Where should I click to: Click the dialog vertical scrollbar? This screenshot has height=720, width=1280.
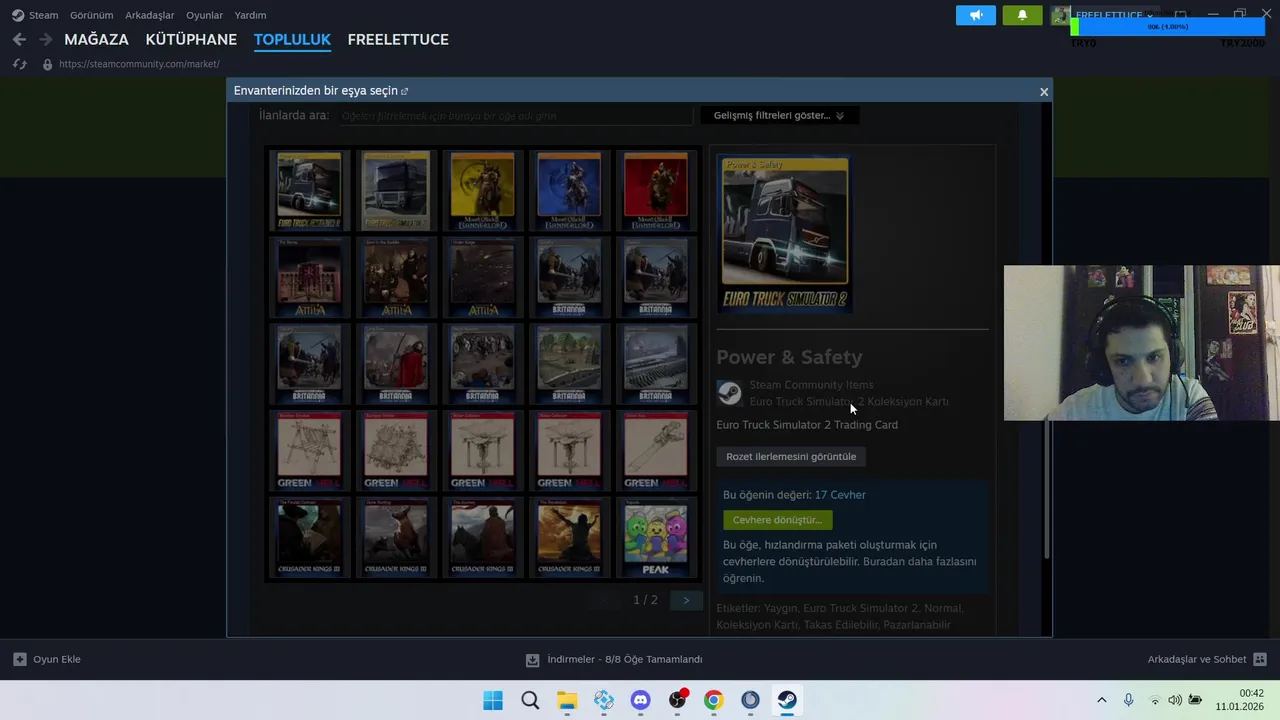[1047, 488]
